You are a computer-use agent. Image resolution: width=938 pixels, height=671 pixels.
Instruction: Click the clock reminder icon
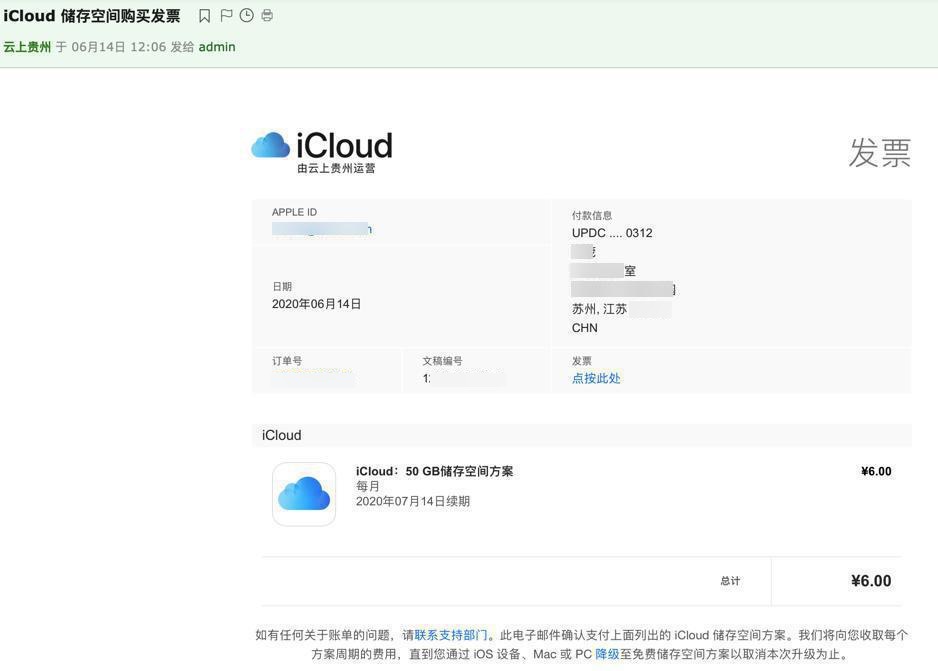click(x=246, y=16)
